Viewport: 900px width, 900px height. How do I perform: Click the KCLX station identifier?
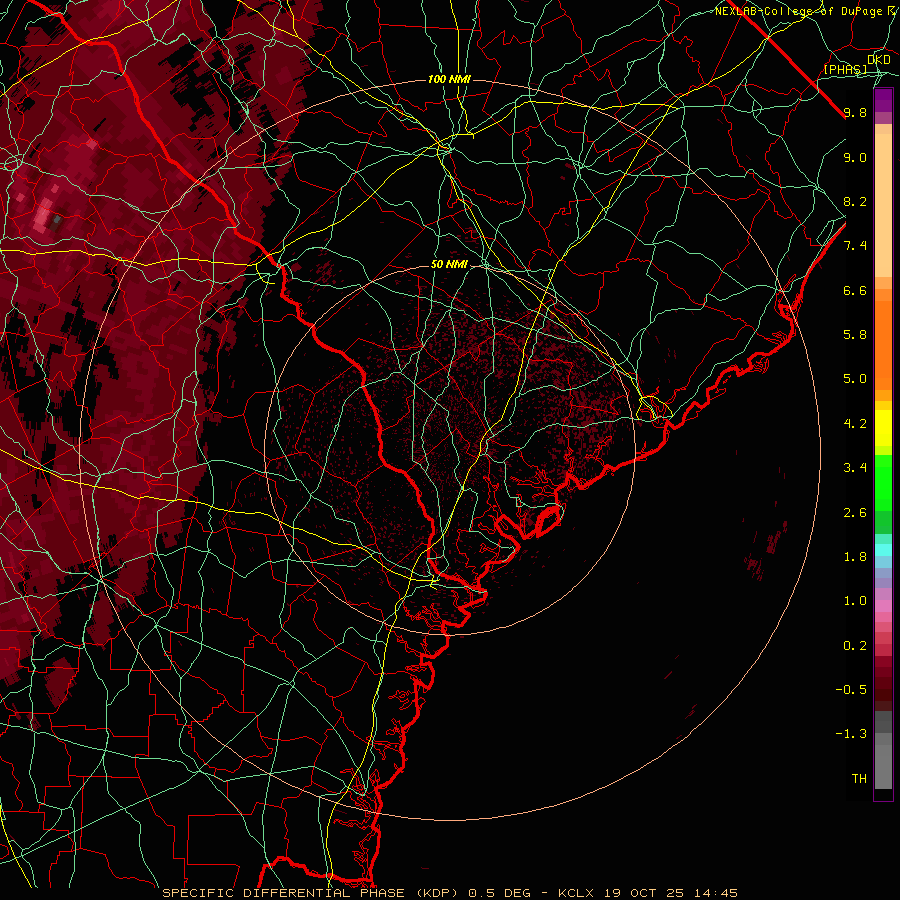[x=576, y=893]
